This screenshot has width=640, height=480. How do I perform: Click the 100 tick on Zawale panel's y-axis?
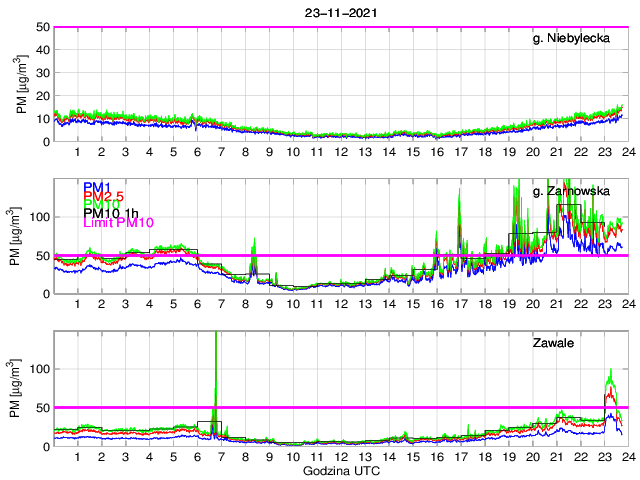point(40,369)
